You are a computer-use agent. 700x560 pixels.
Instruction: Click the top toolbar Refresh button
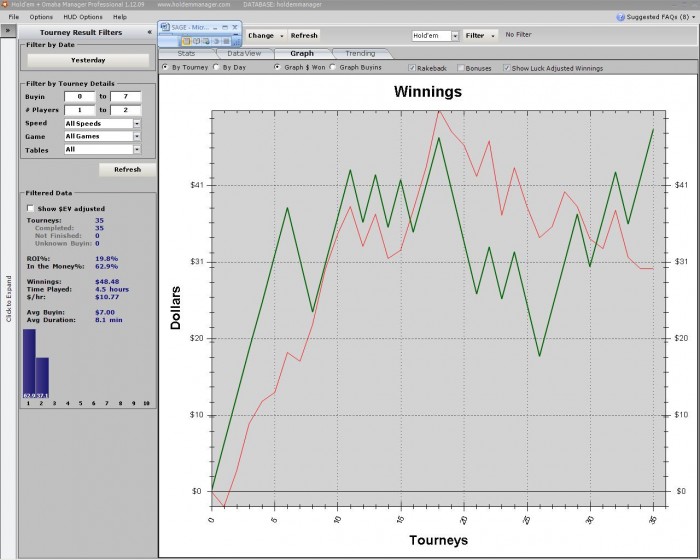click(304, 36)
